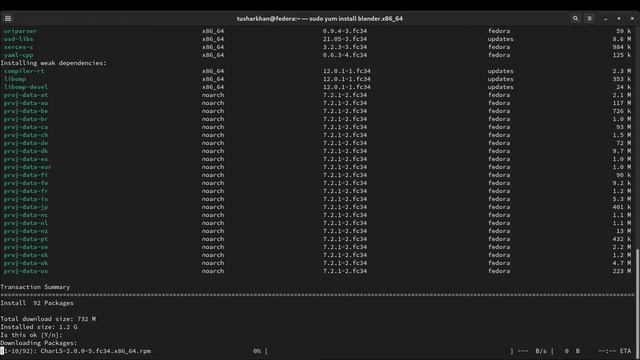Viewport: 640px width, 360px height.
Task: Click the 'usd-libs' package name
Action: pyautogui.click(x=18, y=39)
